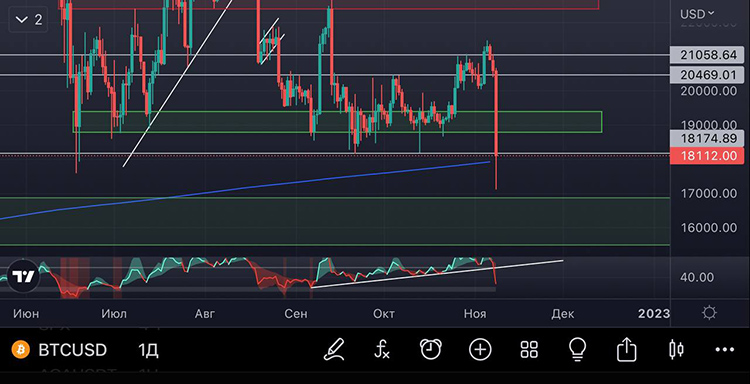The image size is (750, 384).
Task: Tap the 17000.00 price axis label
Action: click(x=709, y=193)
